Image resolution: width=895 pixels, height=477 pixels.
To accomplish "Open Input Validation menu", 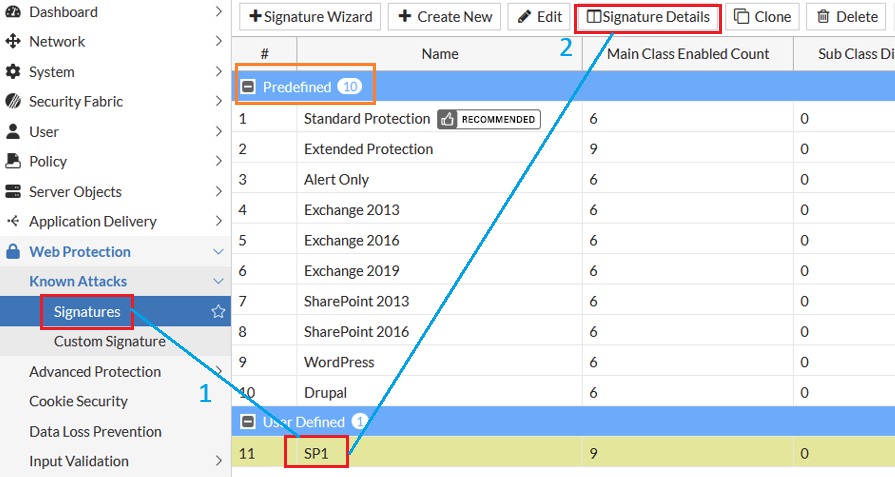I will [x=79, y=461].
